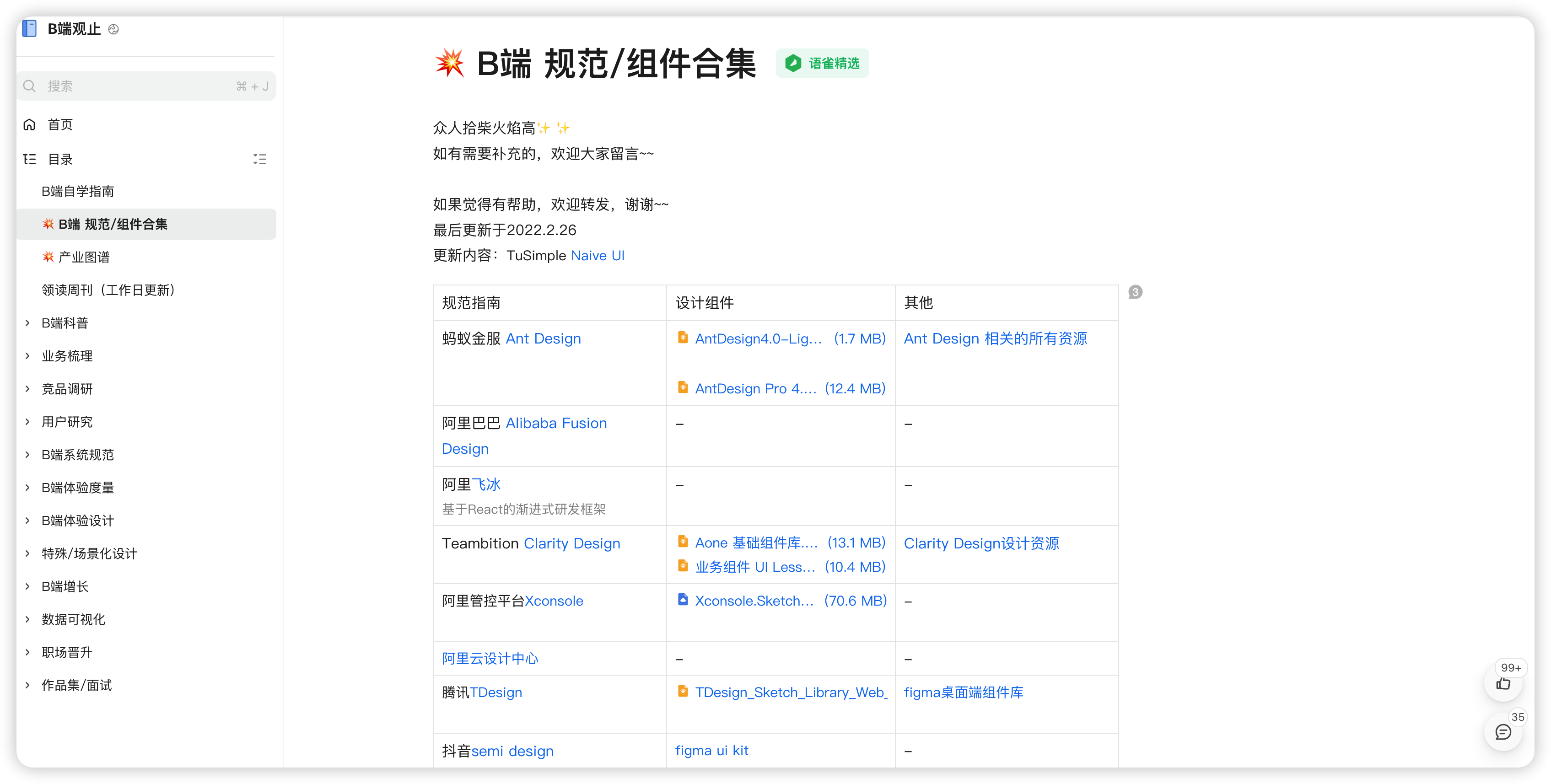Expand the B端科普 tree section
This screenshot has height=784, width=1551.
click(28, 323)
